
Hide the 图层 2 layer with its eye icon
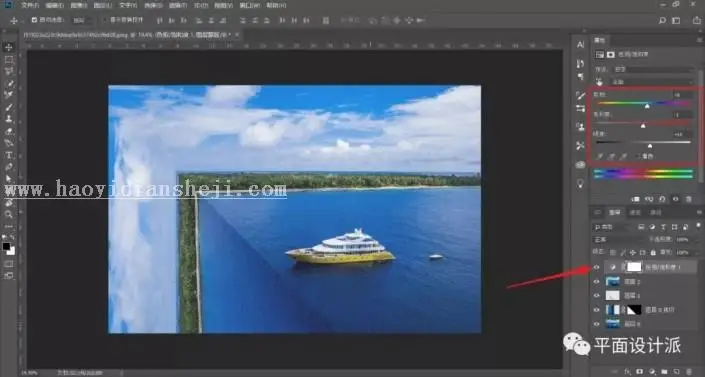coord(597,282)
